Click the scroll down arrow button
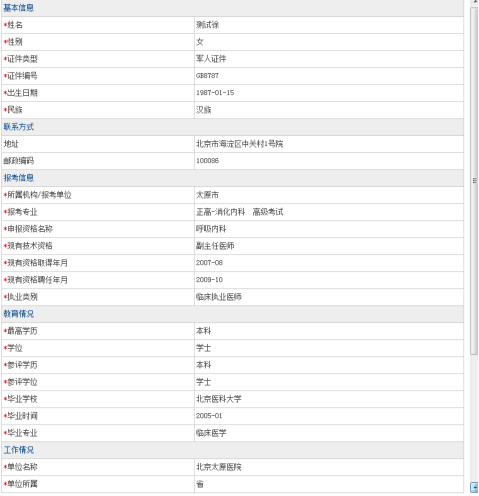The image size is (479, 496). (x=474, y=487)
